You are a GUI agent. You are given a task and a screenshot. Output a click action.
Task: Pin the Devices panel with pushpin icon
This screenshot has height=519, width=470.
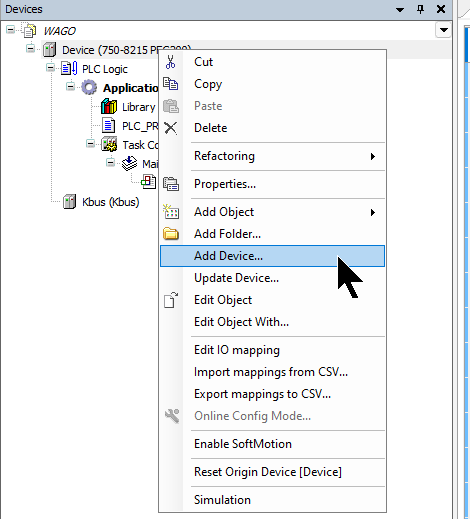(x=421, y=9)
